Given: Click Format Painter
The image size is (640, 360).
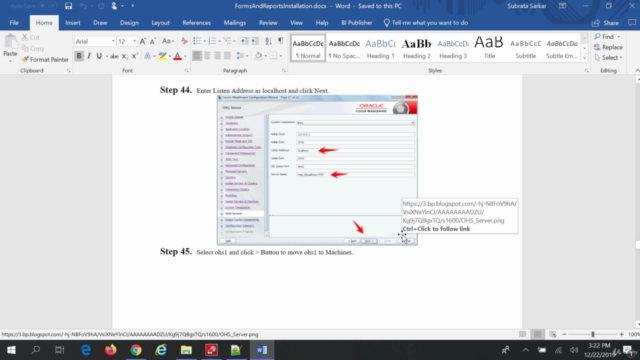Looking at the screenshot, I should (45, 60).
